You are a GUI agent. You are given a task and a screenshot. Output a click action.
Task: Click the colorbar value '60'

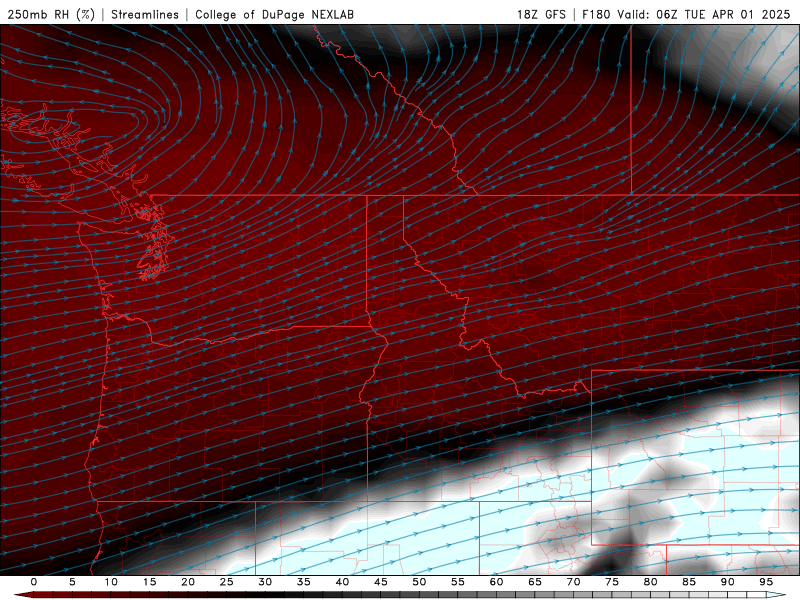496,582
